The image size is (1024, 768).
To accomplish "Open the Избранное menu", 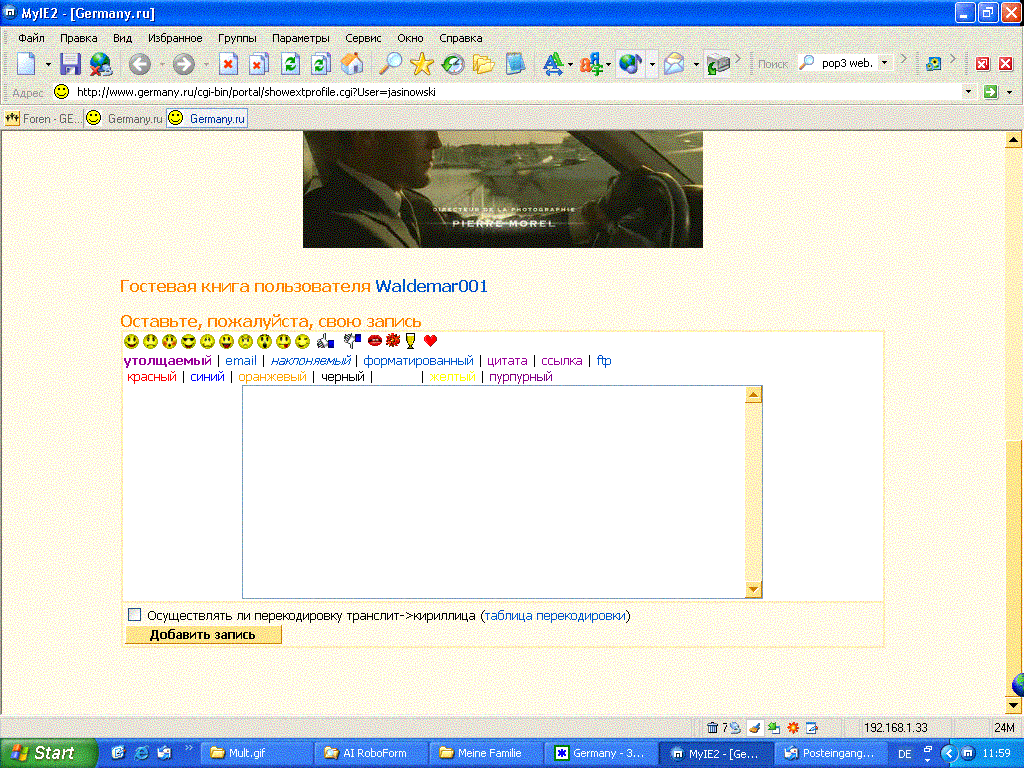I will coord(175,38).
